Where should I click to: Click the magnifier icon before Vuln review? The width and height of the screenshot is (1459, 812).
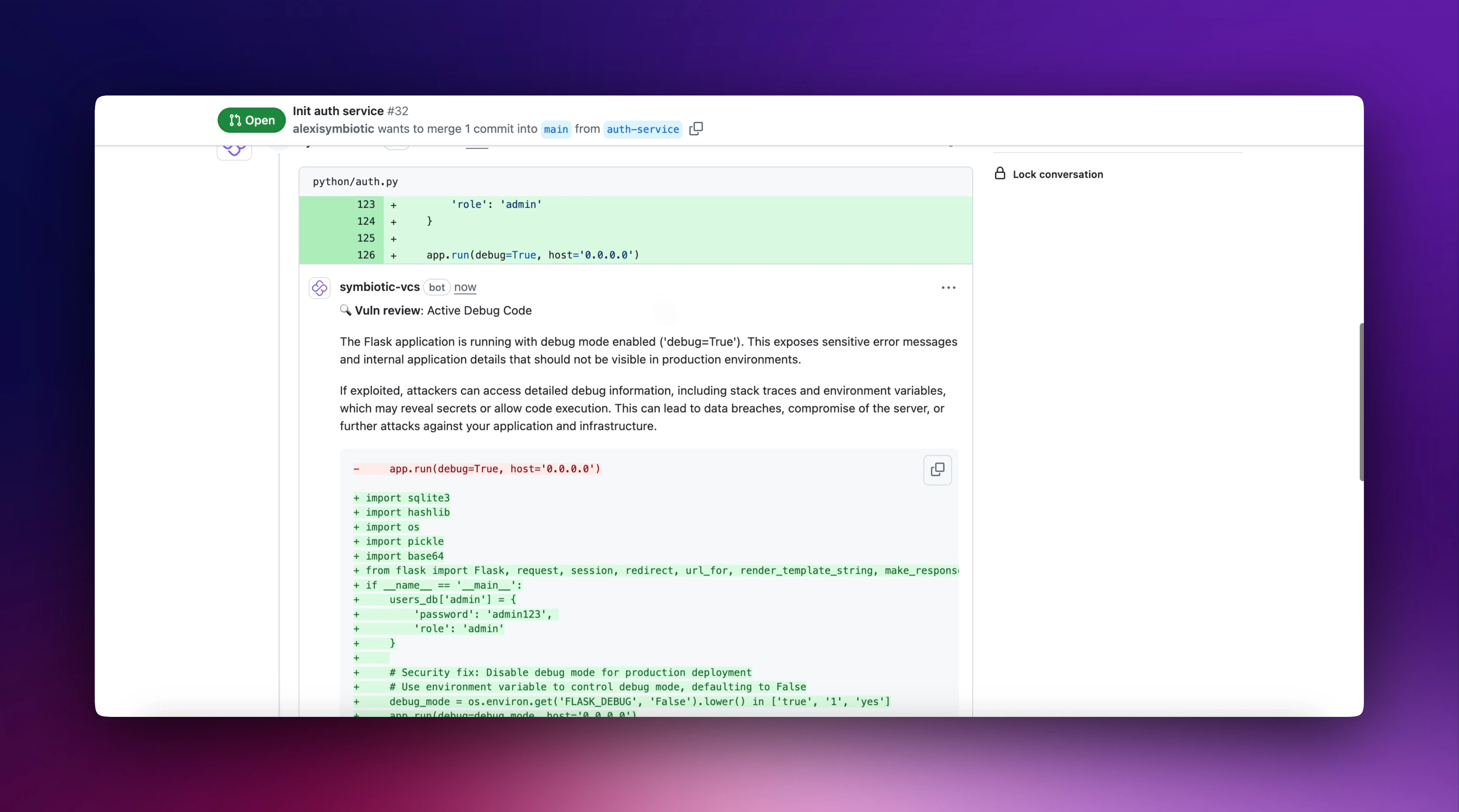tap(345, 310)
